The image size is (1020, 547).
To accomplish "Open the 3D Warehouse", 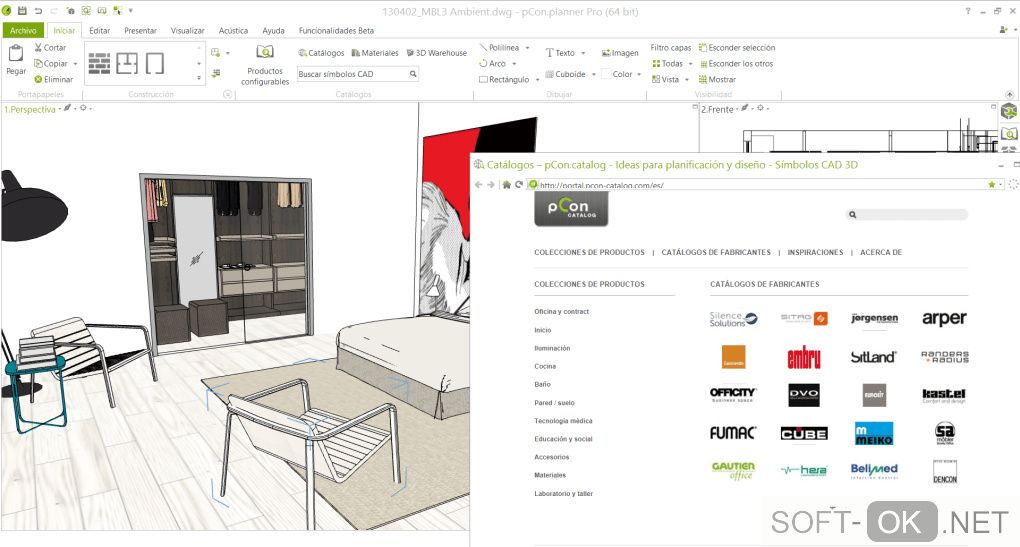I will tap(436, 53).
